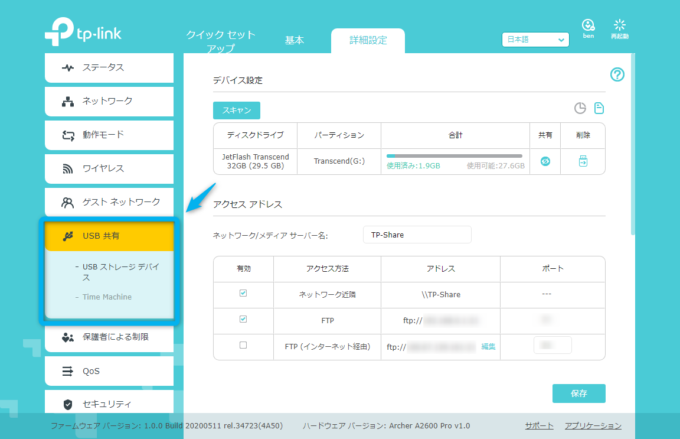Enable the FTP (インターネット経由) checkbox
Screen dimensions: 680x439
243,345
